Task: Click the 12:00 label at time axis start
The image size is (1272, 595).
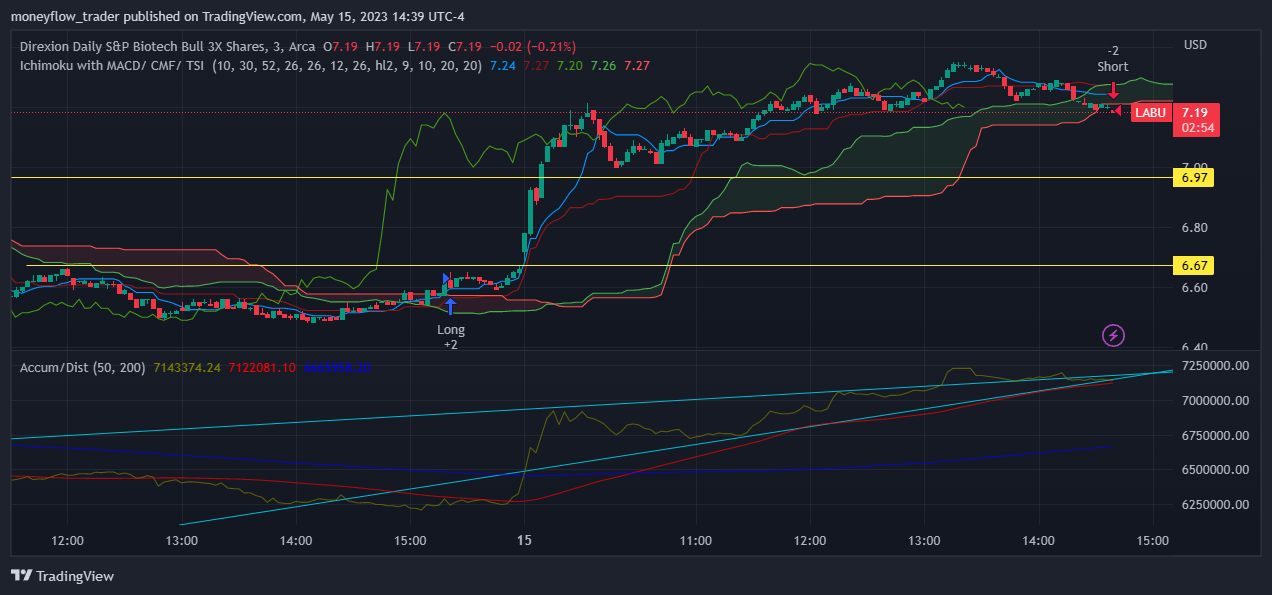Action: click(x=67, y=540)
